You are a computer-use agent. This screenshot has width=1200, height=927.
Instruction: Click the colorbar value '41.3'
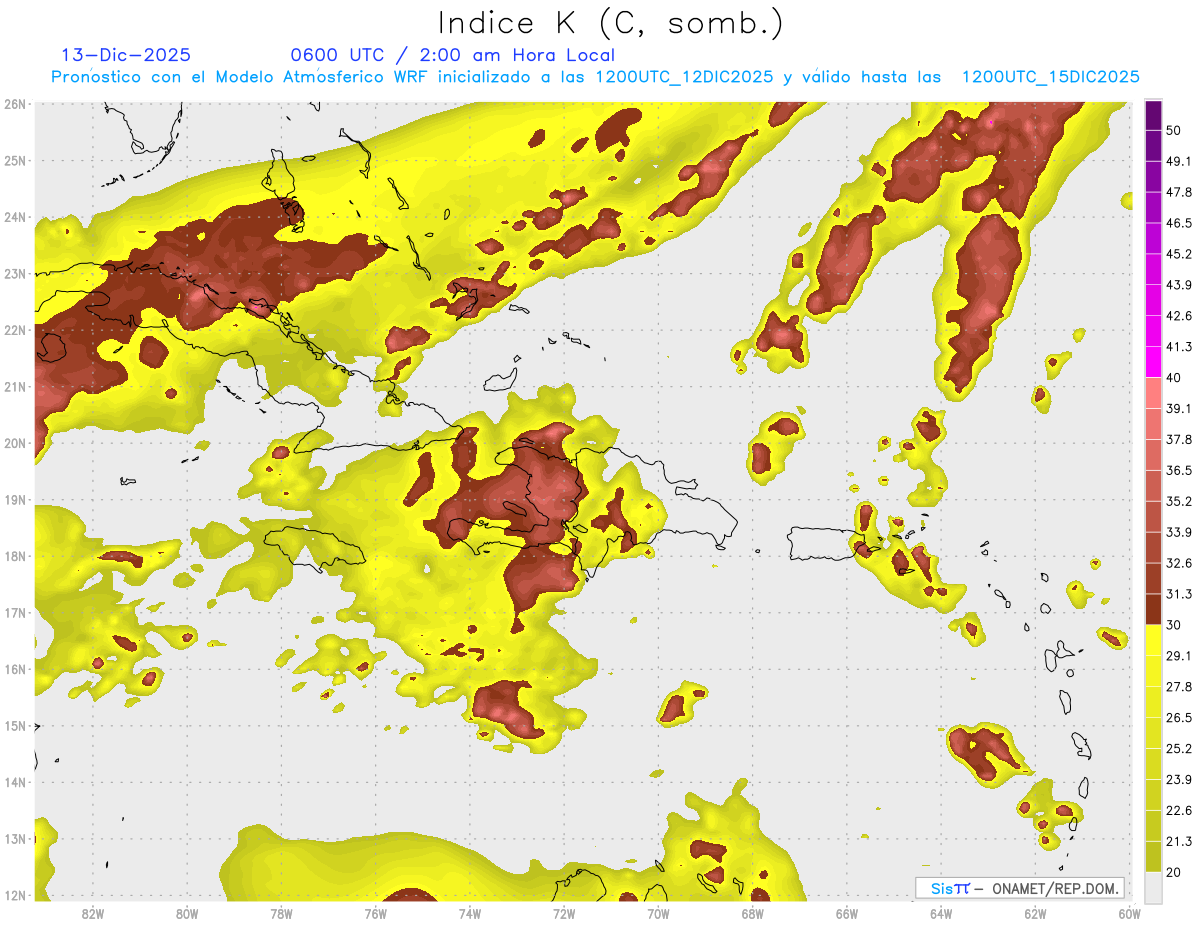1179,347
